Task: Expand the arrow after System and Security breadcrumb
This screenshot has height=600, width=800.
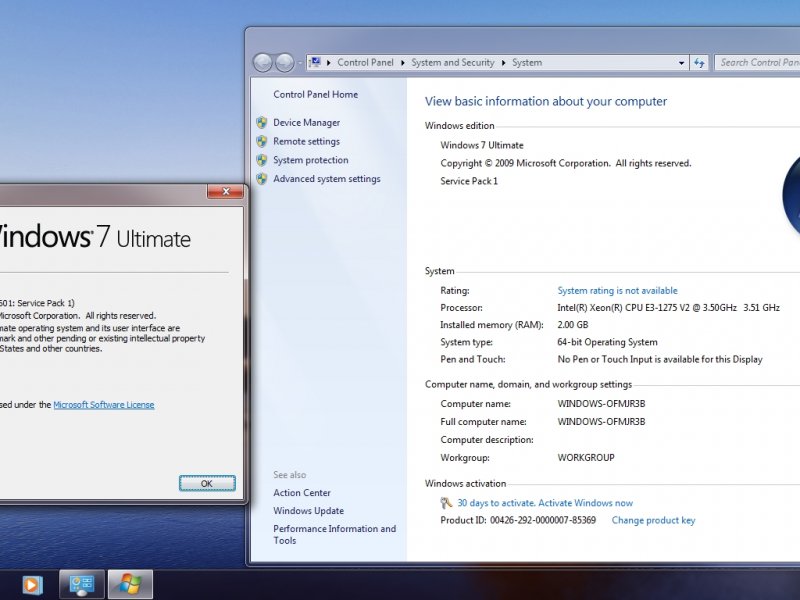Action: (x=504, y=63)
